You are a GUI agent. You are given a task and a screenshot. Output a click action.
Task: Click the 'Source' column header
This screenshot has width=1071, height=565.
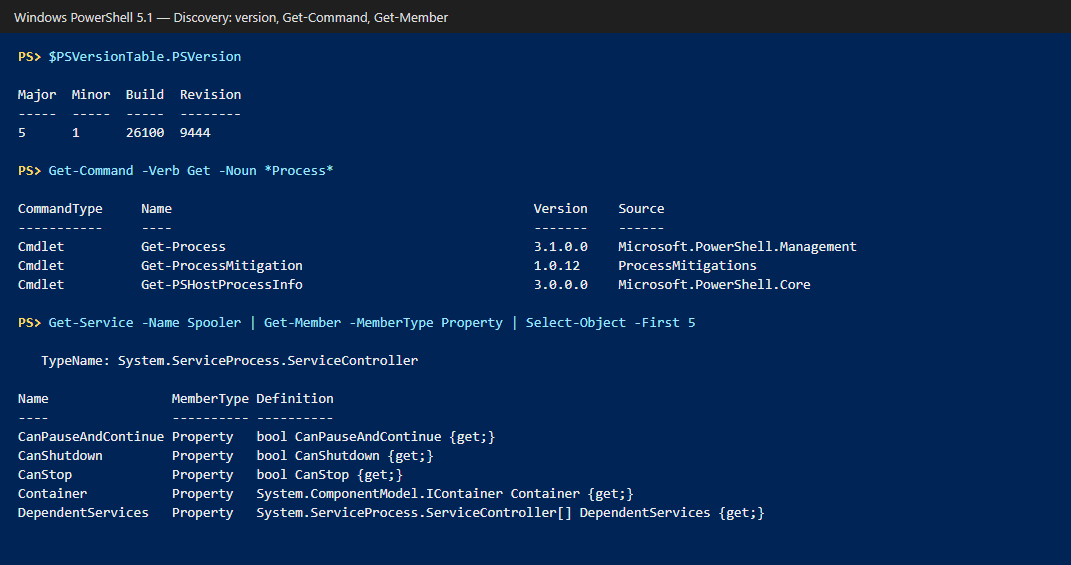click(x=641, y=208)
